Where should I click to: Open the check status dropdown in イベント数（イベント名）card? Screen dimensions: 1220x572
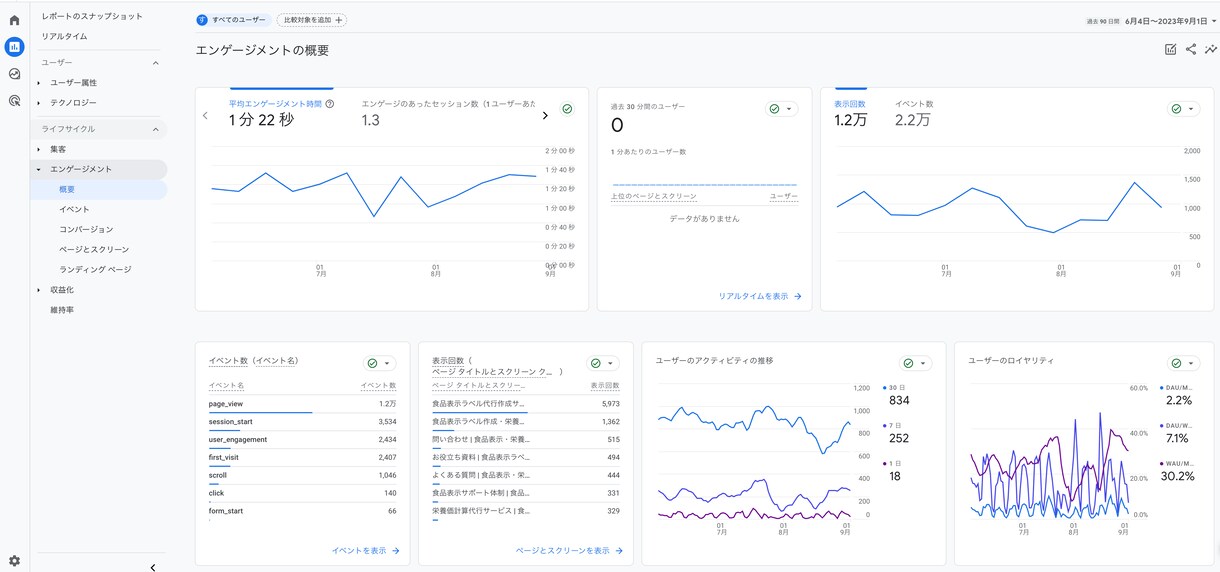(x=379, y=363)
